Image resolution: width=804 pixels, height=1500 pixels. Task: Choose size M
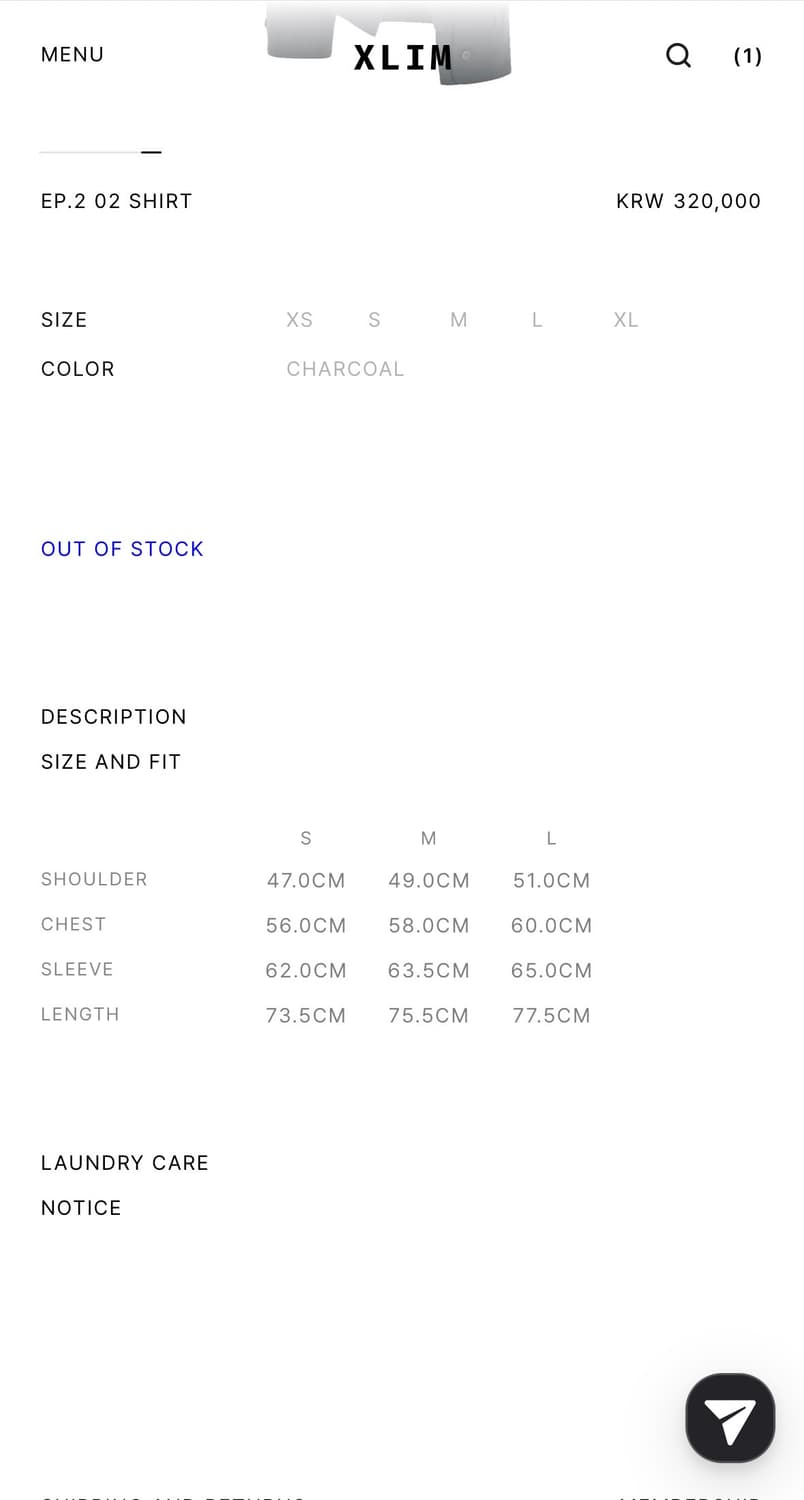pos(459,320)
